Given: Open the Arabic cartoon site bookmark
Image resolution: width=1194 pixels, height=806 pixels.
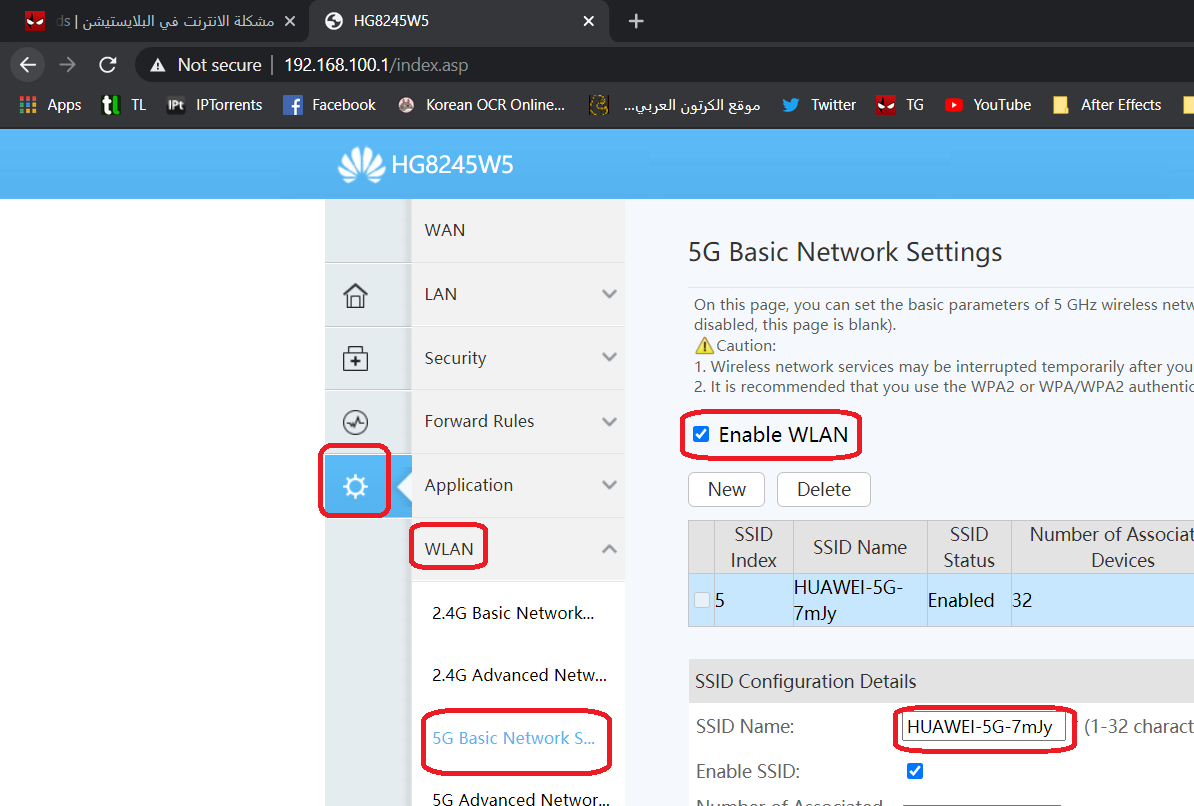Looking at the screenshot, I should coord(675,105).
